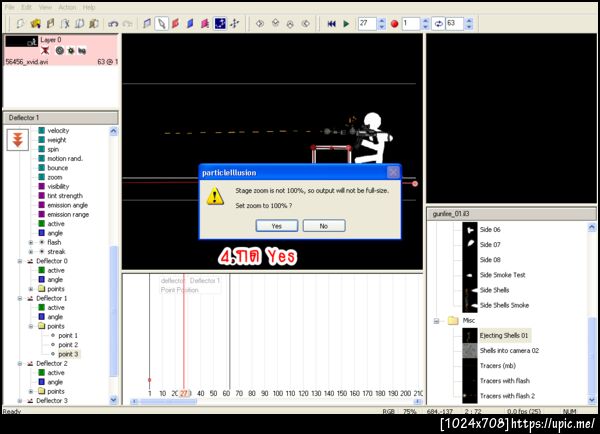Open the File menu

(x=10, y=7)
